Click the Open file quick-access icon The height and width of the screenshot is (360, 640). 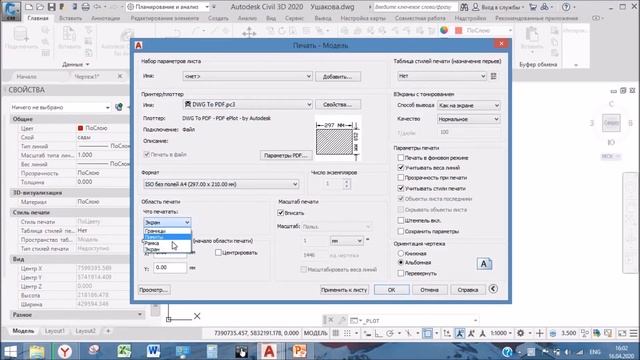(40, 7)
